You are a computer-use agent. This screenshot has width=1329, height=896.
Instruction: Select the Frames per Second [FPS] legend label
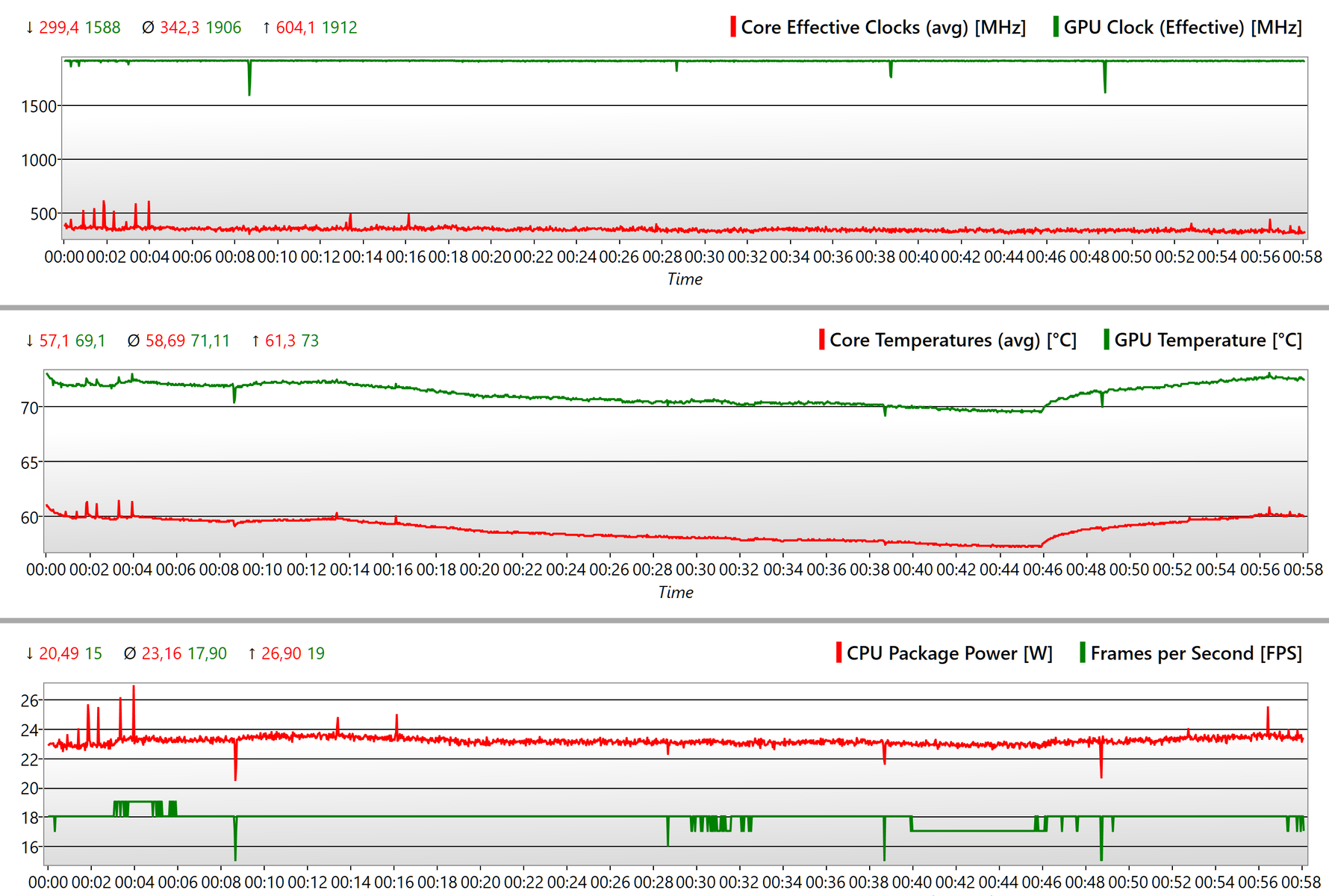[x=1196, y=653]
